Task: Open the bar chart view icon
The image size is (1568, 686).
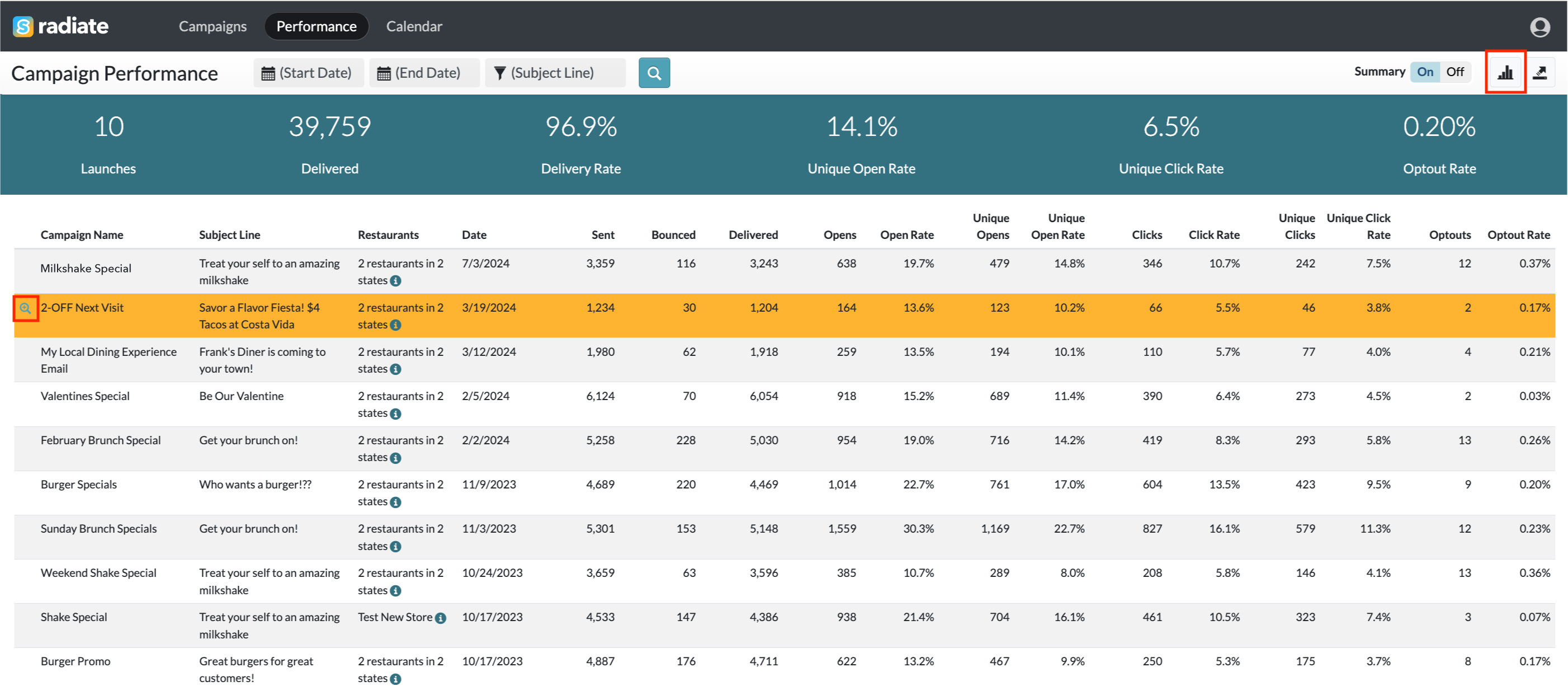Action: pyautogui.click(x=1505, y=73)
